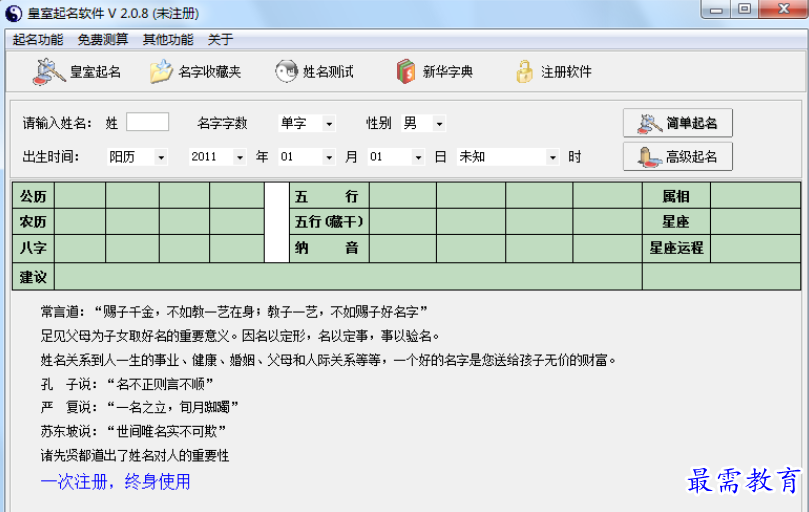Click the 五 行 header cell
Image resolution: width=809 pixels, height=512 pixels.
329,196
